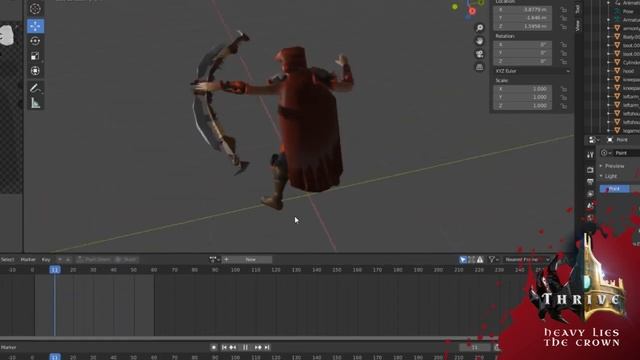Switch perspective/orthographic grid icon

(x=480, y=67)
